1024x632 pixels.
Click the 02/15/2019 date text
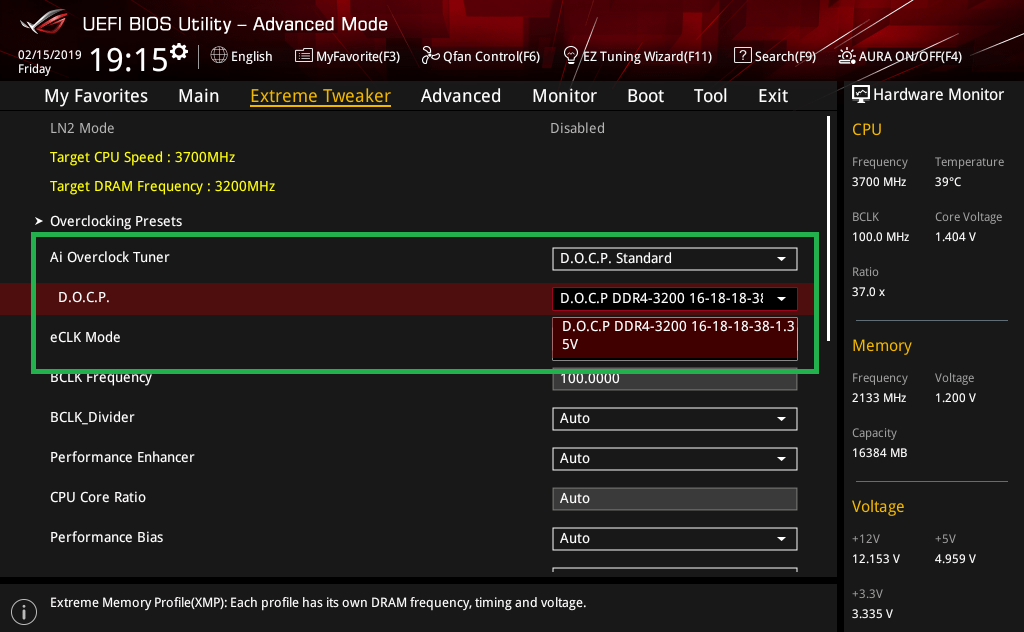click(x=50, y=55)
